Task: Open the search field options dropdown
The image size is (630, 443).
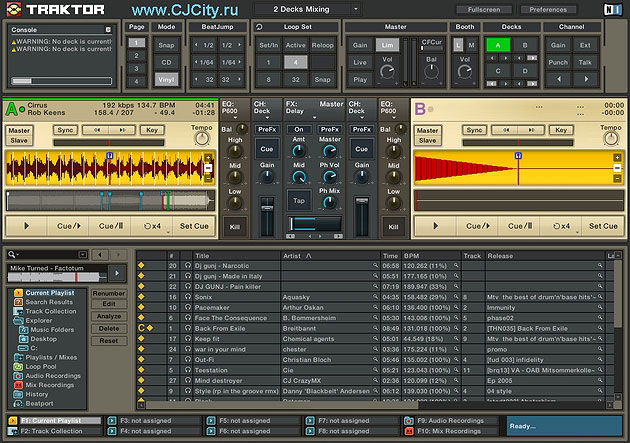Action: tap(13, 255)
